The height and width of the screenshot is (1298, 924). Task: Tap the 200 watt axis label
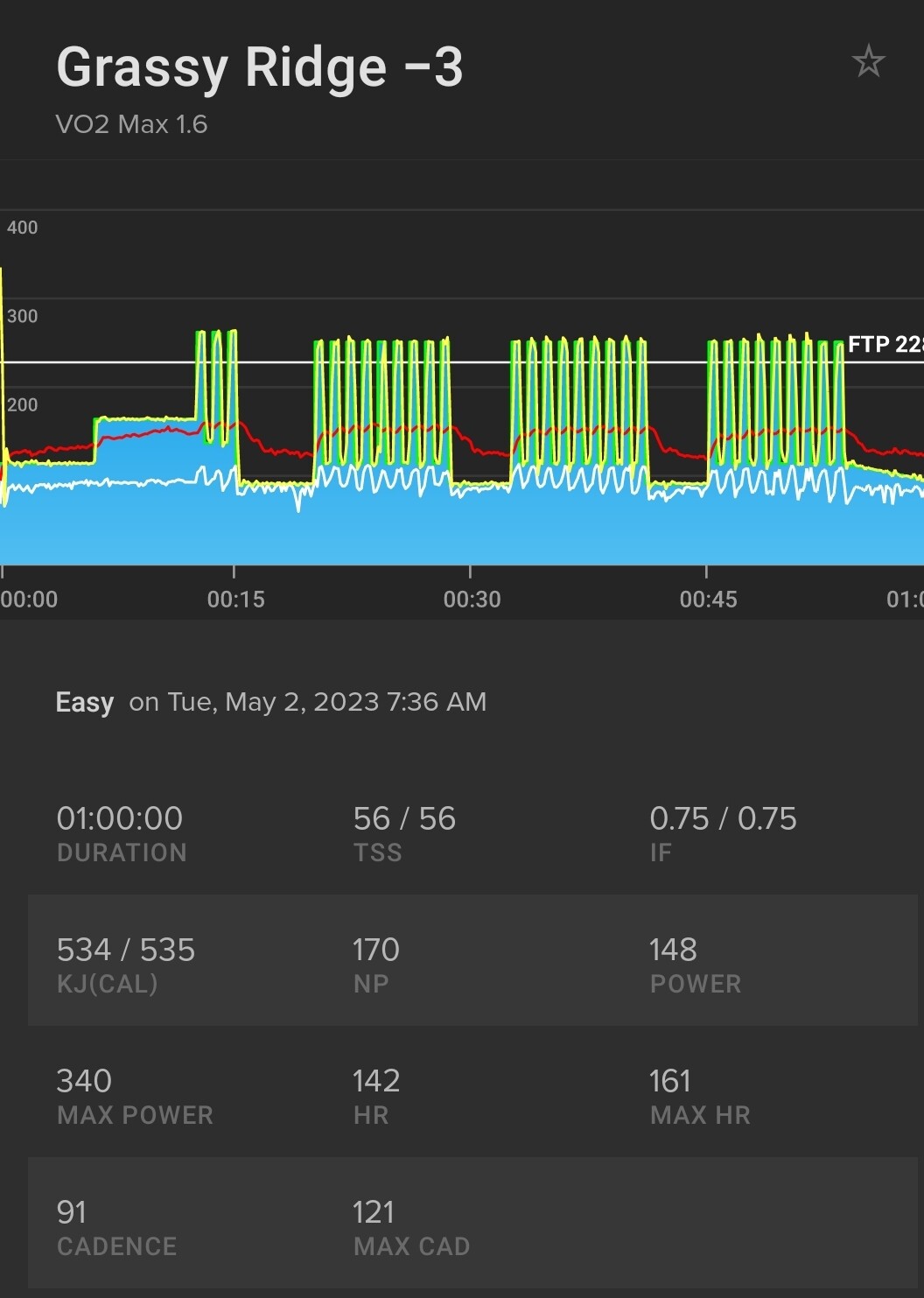coord(23,404)
